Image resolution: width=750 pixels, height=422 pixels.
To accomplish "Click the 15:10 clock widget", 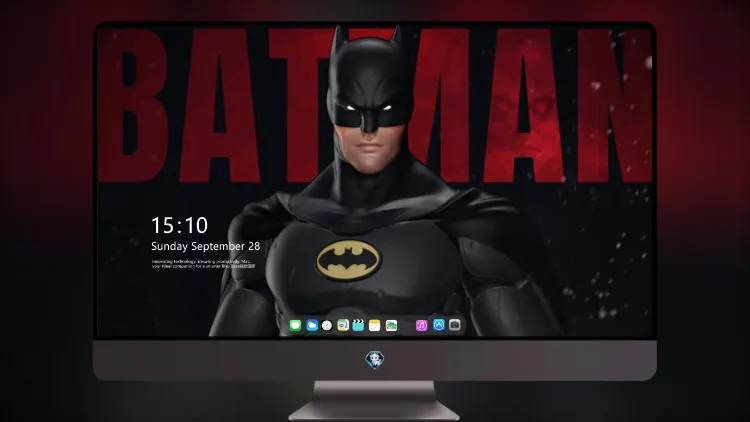I will click(179, 225).
